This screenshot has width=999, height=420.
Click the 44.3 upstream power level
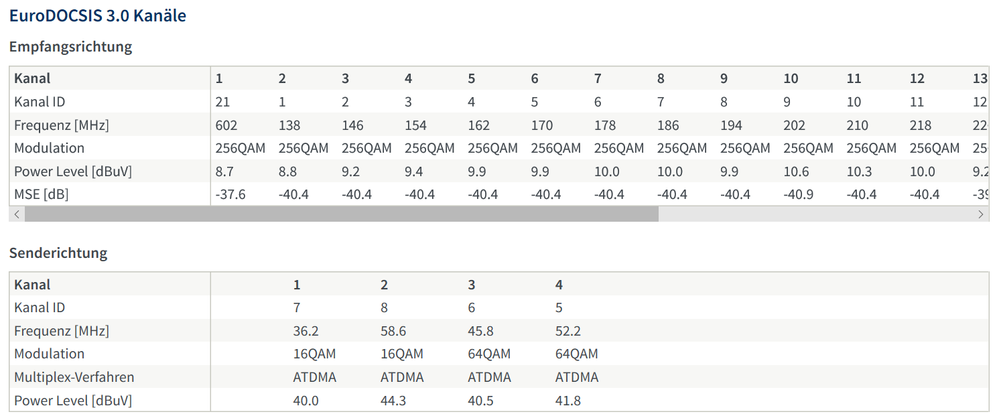(x=396, y=400)
